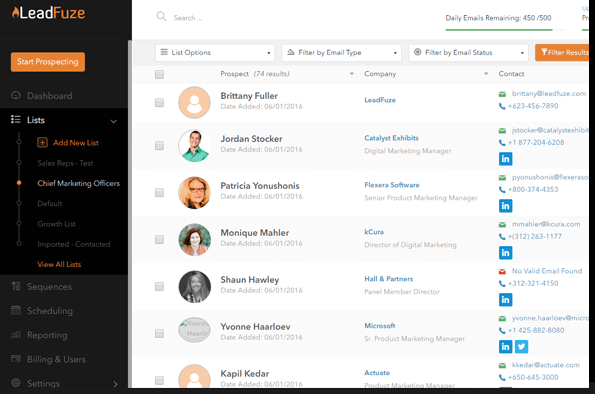Click the Start Prospecting button
The image size is (595, 394).
point(48,61)
